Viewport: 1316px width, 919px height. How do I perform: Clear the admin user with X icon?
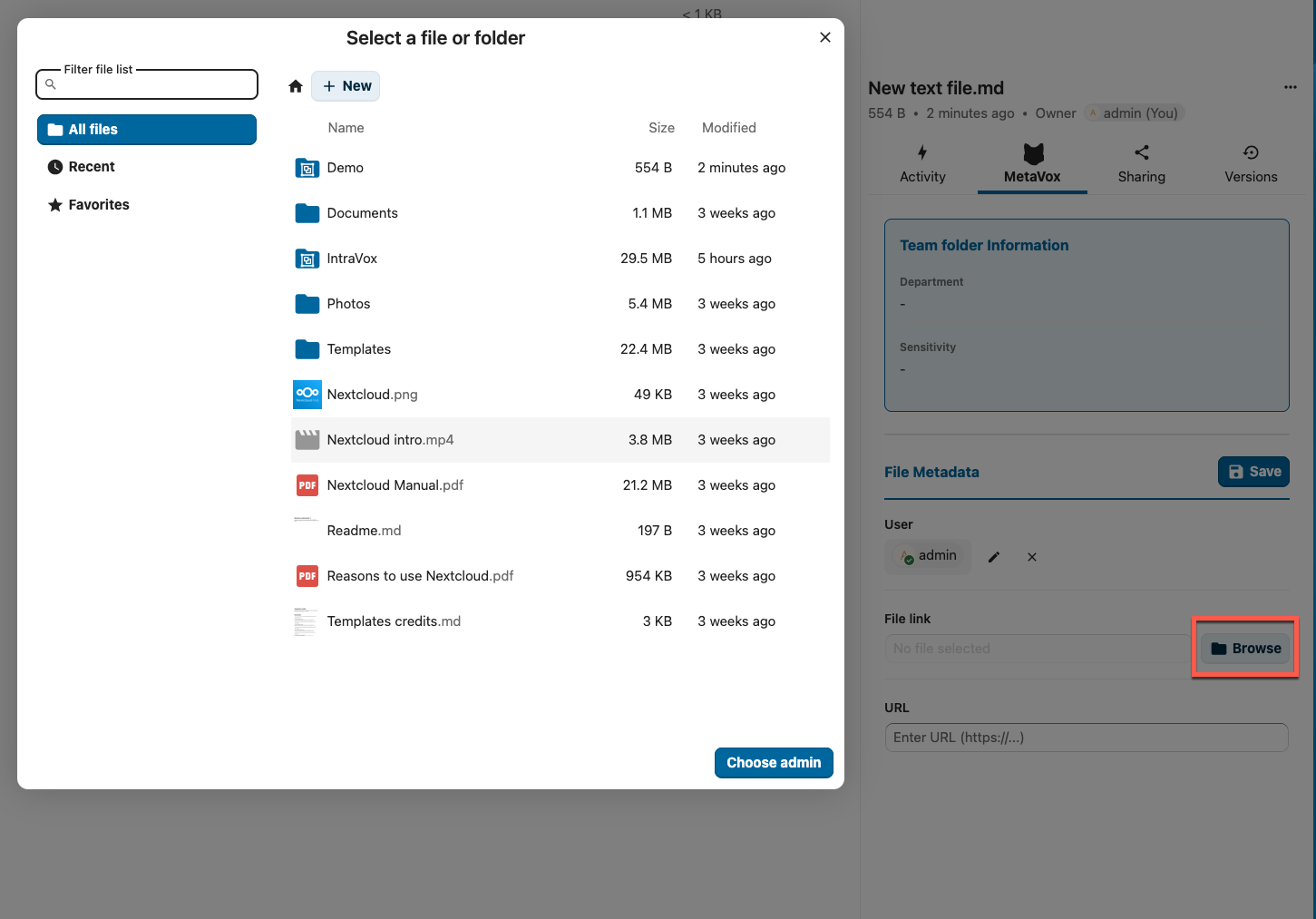tap(1032, 557)
